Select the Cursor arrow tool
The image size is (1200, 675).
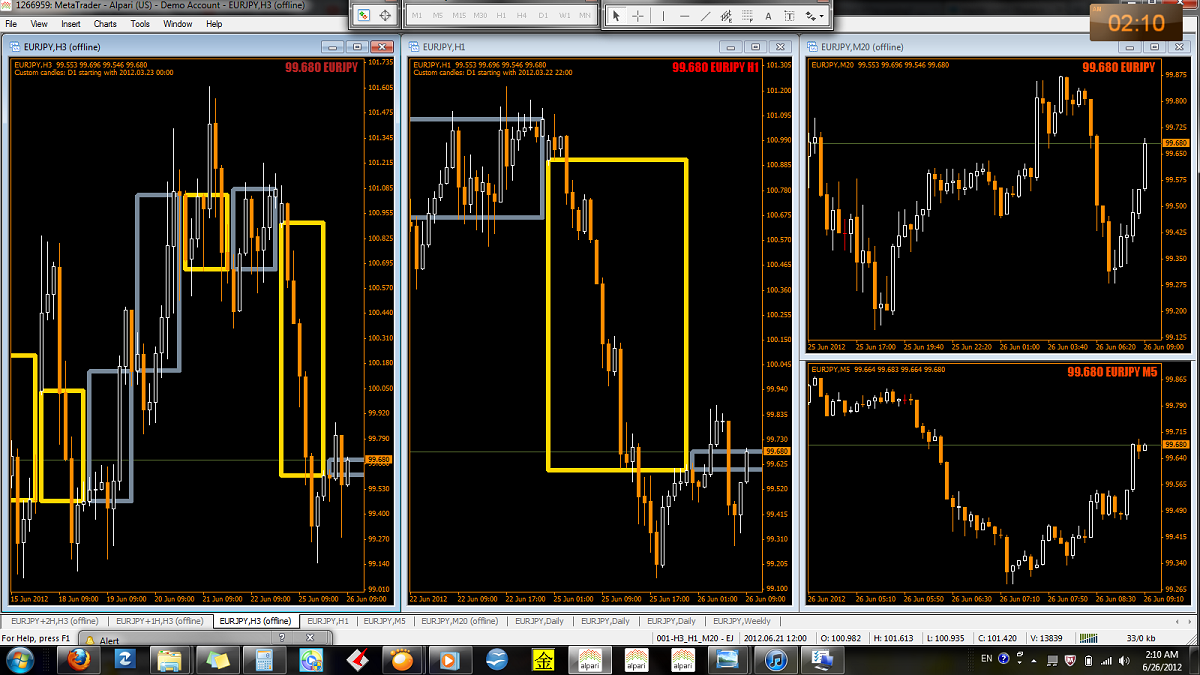[616, 16]
